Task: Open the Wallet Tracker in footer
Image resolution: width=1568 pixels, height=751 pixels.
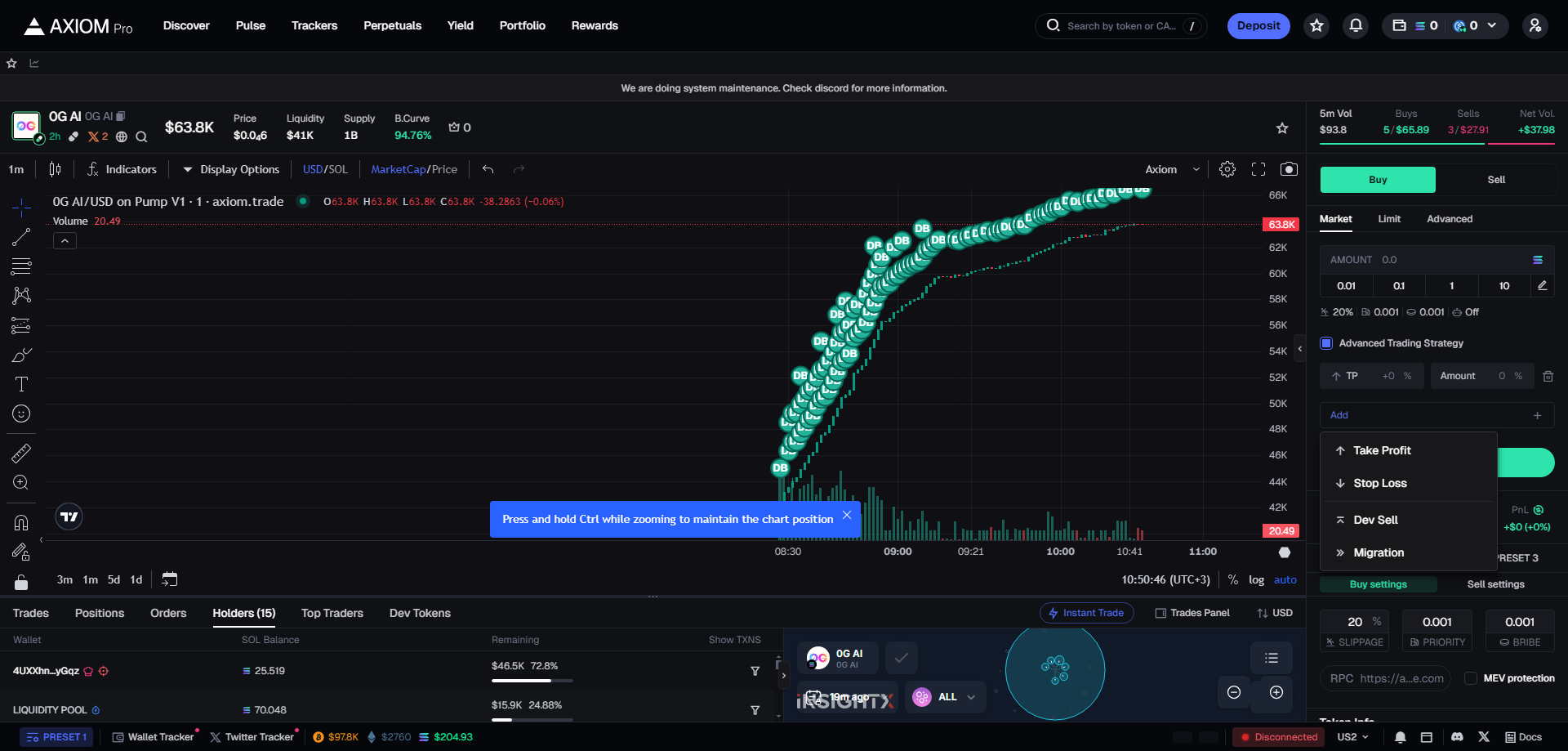Action: pos(154,737)
